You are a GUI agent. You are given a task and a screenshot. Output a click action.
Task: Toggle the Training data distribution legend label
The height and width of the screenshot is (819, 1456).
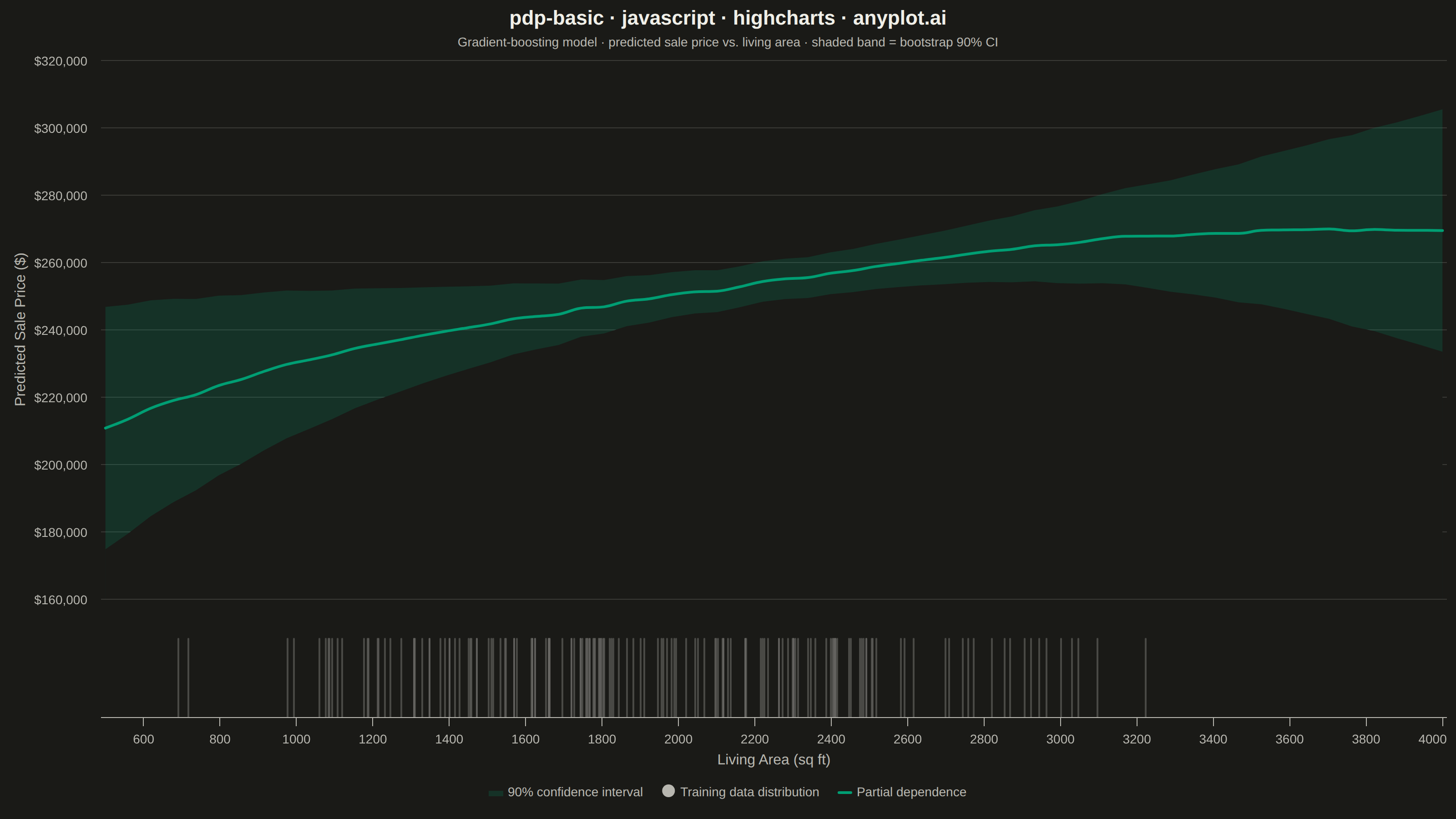click(749, 792)
